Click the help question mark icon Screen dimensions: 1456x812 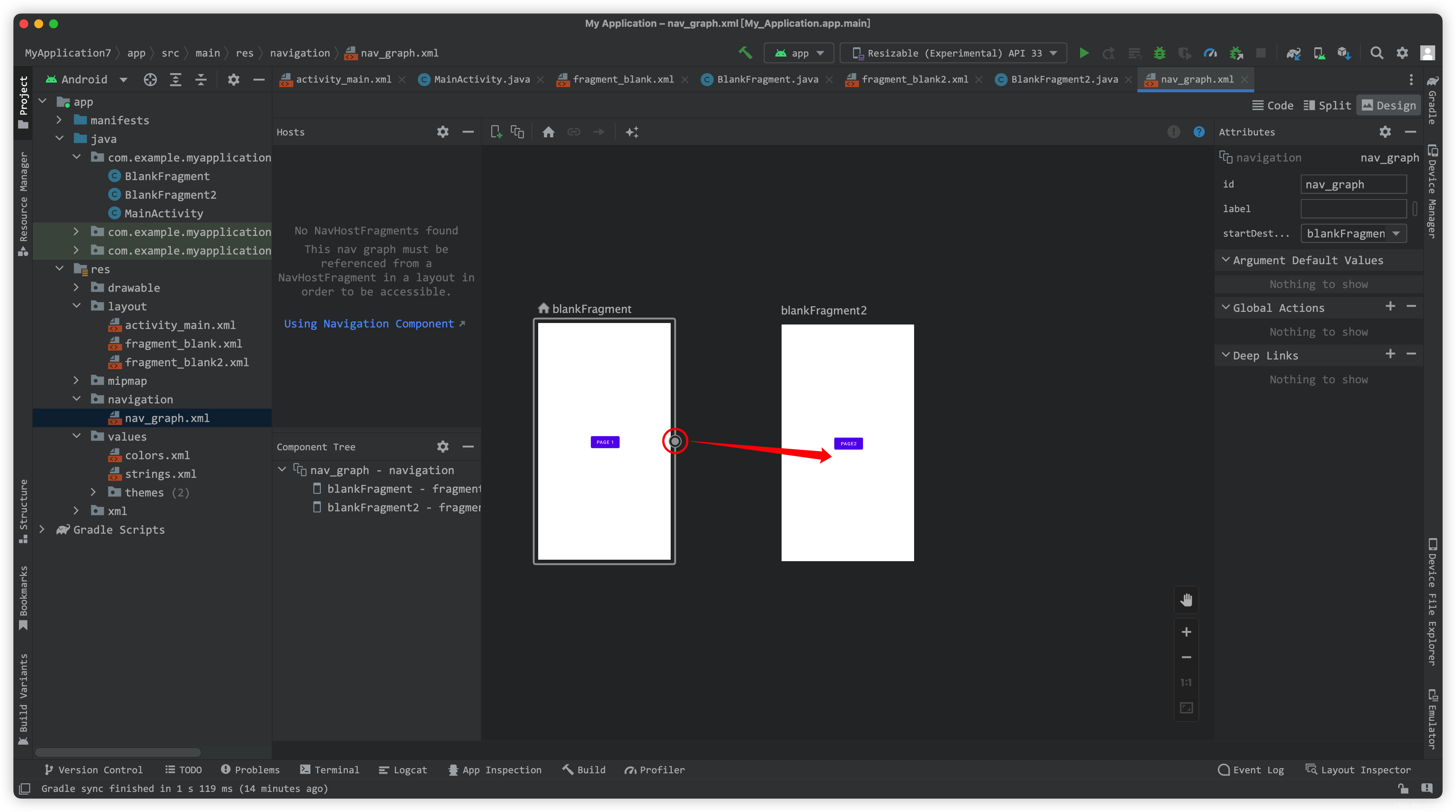point(1199,132)
